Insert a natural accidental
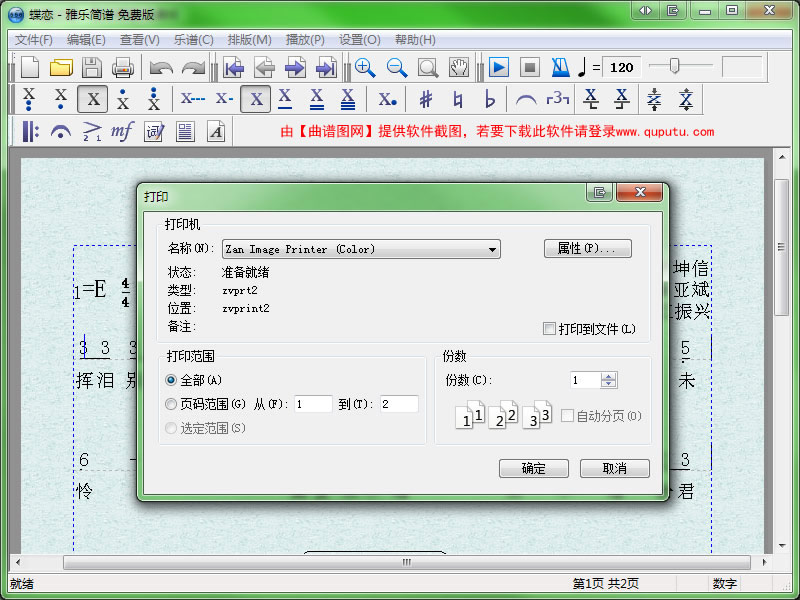The height and width of the screenshot is (600, 800). point(458,99)
